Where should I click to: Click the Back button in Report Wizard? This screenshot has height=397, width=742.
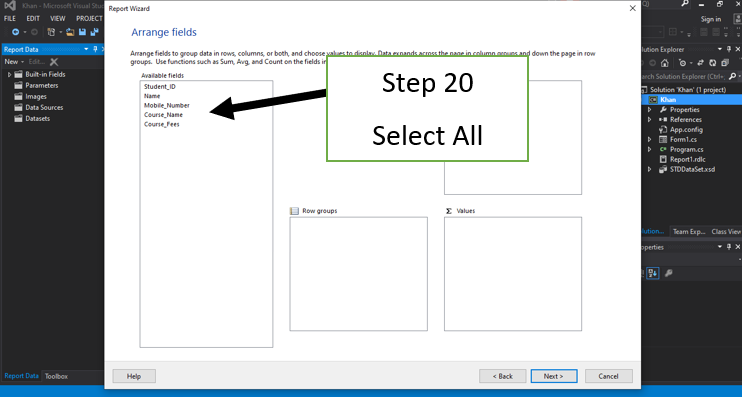point(503,376)
